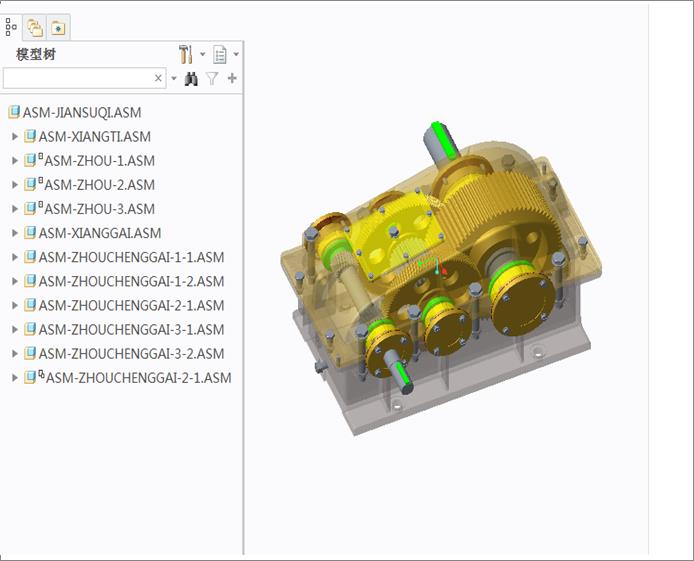This screenshot has height=561, width=694.
Task: Select ASM-ZHOU-3.ASM in the tree
Action: tap(100, 209)
